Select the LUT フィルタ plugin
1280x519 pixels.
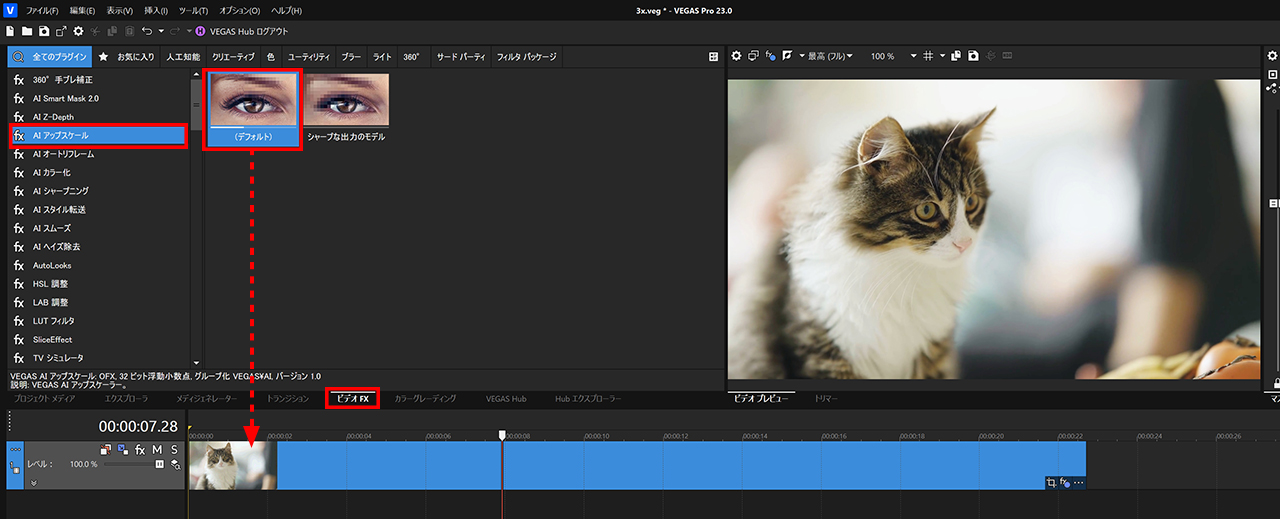click(98, 321)
